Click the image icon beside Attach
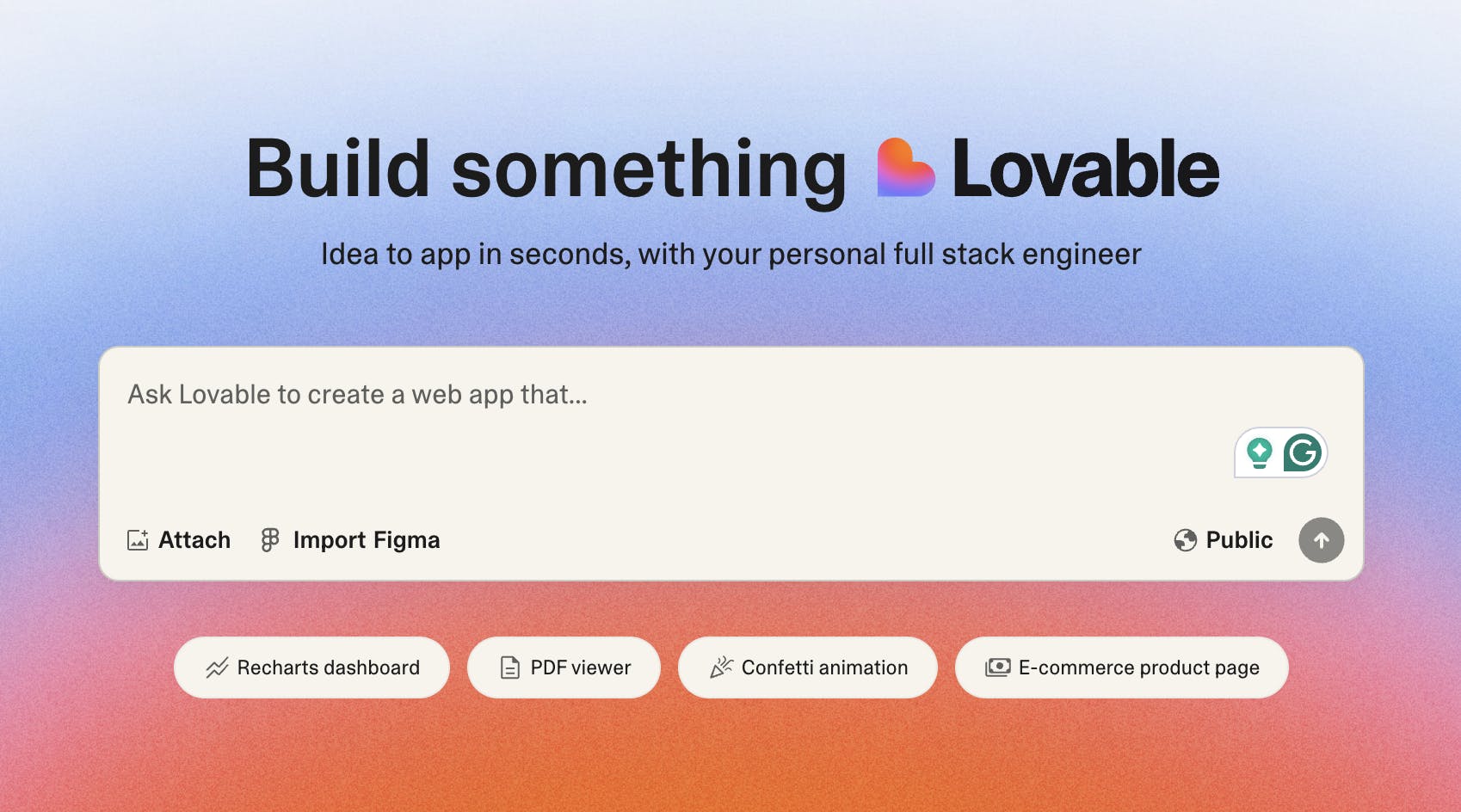1461x812 pixels. point(138,540)
